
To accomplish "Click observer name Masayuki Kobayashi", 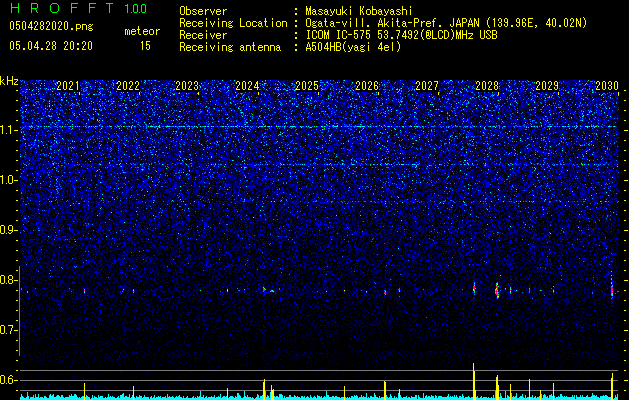I will pos(359,11).
